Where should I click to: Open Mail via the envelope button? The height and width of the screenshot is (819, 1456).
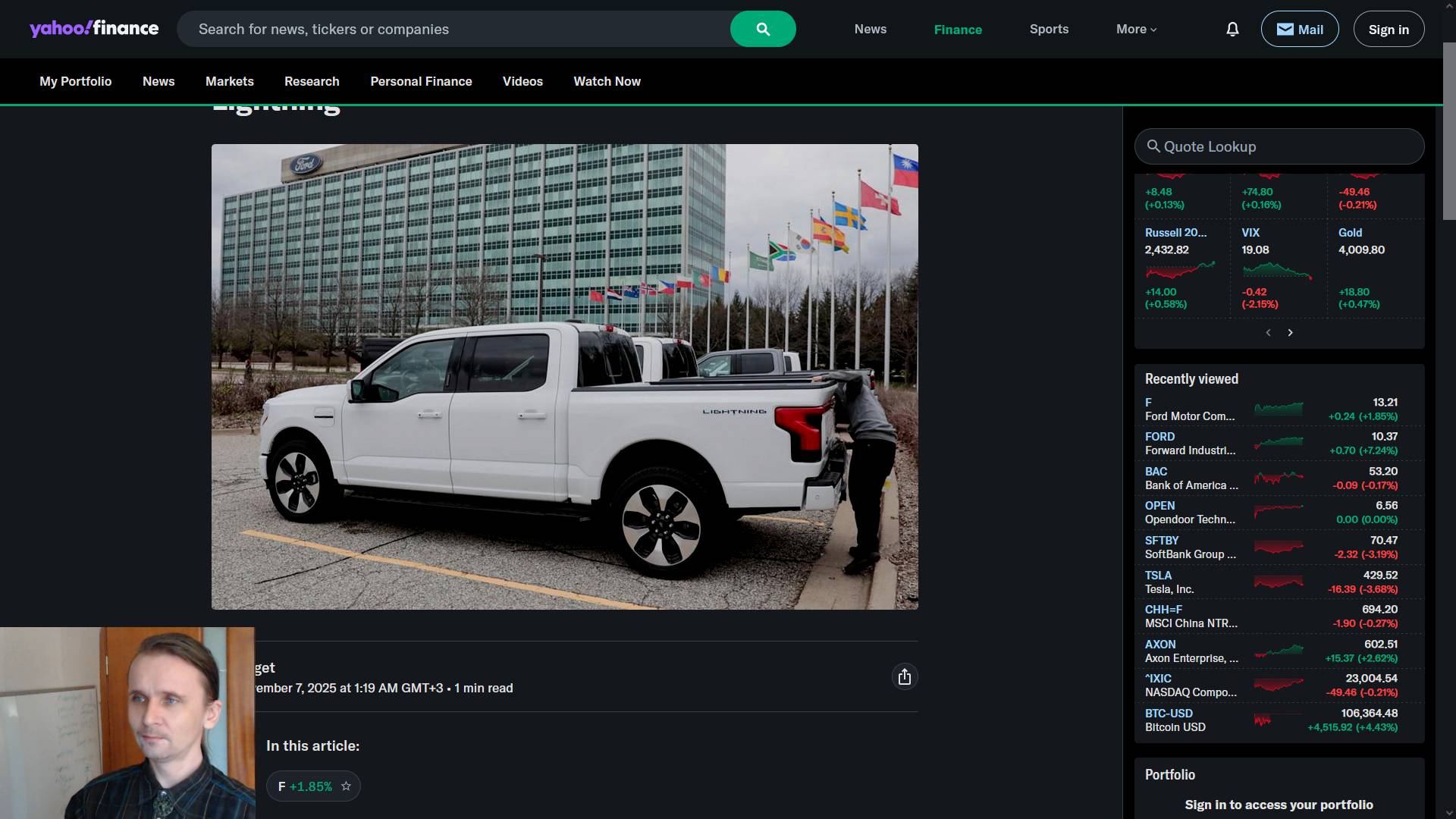(x=1299, y=29)
